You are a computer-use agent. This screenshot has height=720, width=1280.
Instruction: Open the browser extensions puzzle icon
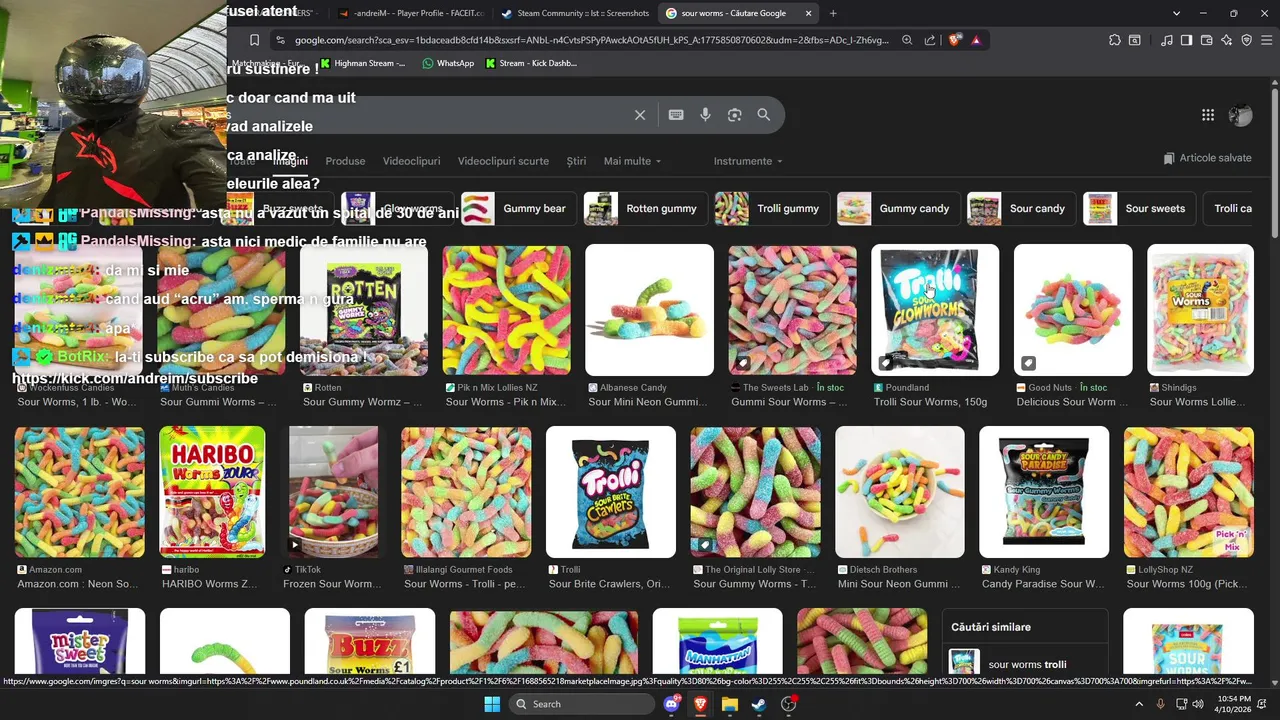[x=1114, y=40]
